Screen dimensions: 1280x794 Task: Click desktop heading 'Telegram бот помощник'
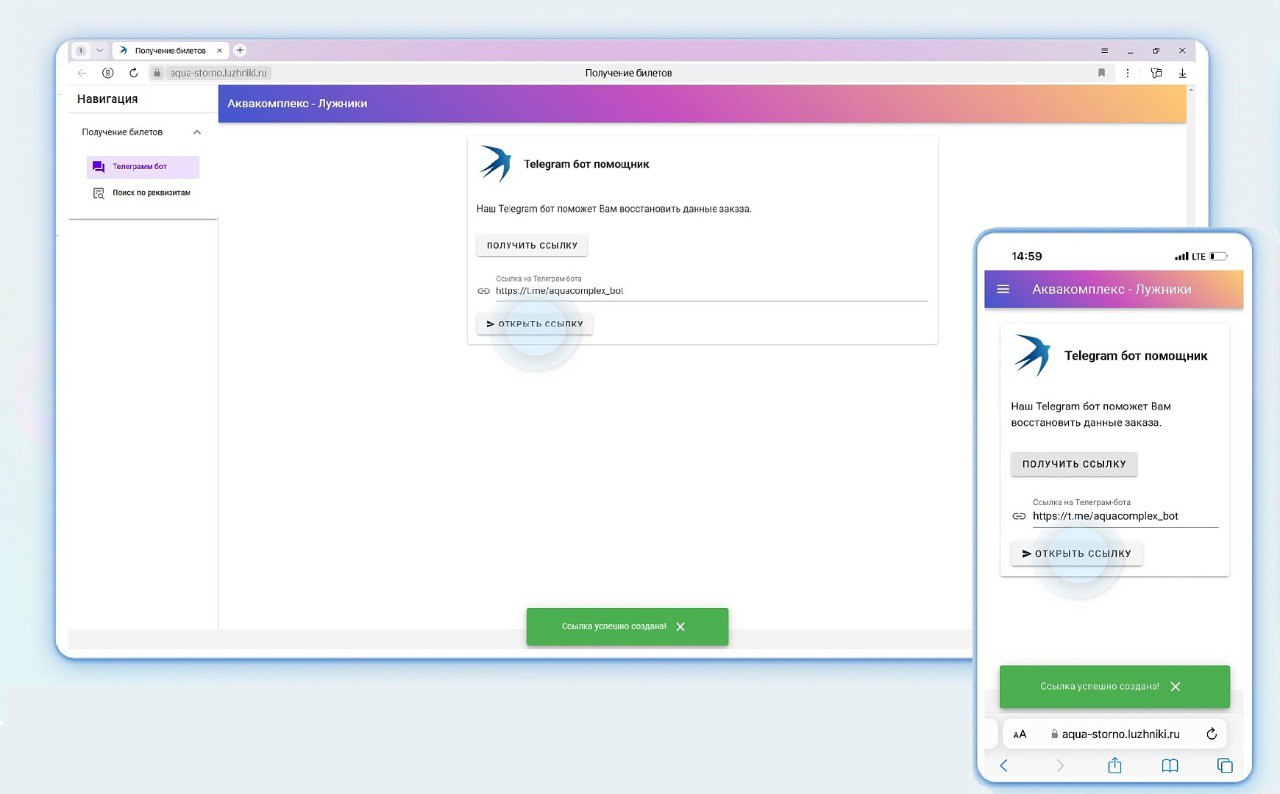pos(586,164)
